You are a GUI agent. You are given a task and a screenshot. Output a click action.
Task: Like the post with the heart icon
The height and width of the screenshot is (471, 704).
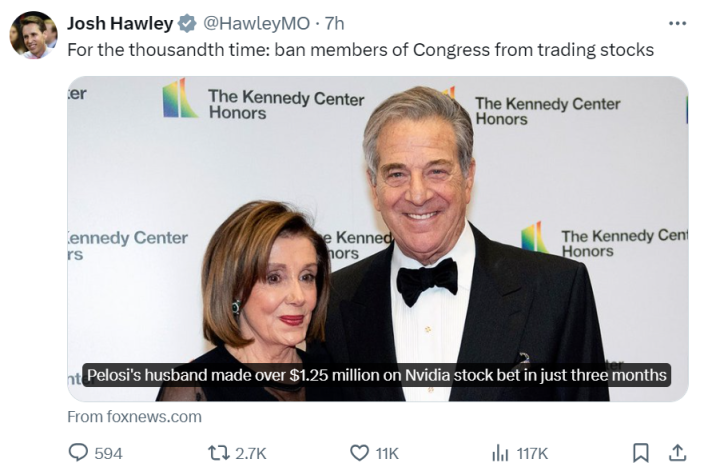coord(359,453)
